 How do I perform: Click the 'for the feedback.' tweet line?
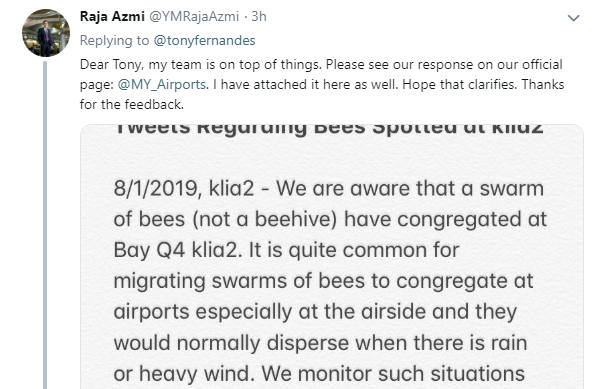pyautogui.click(x=132, y=104)
